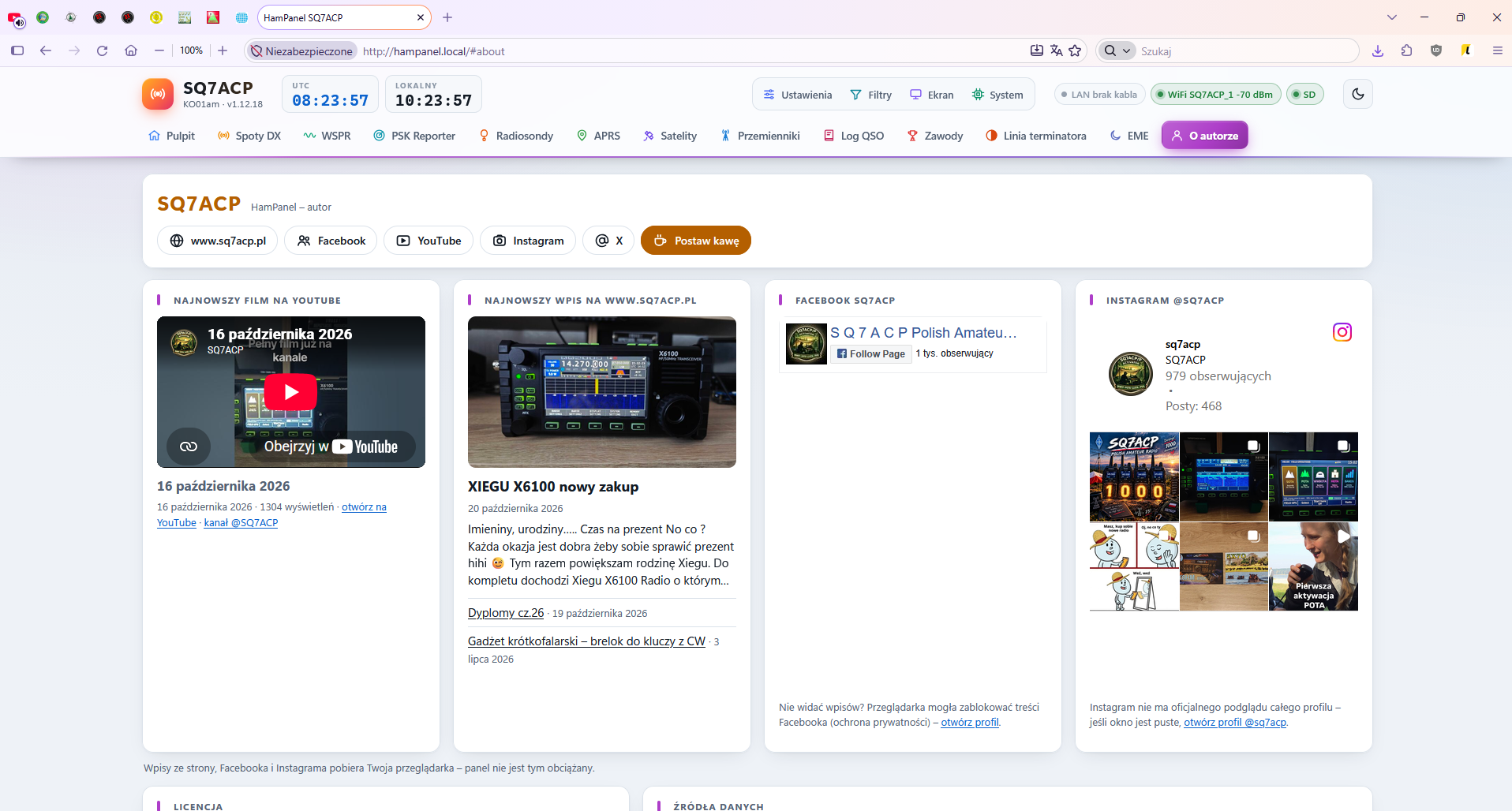
Task: Switch to the Spoty DX tab
Action: tap(249, 136)
